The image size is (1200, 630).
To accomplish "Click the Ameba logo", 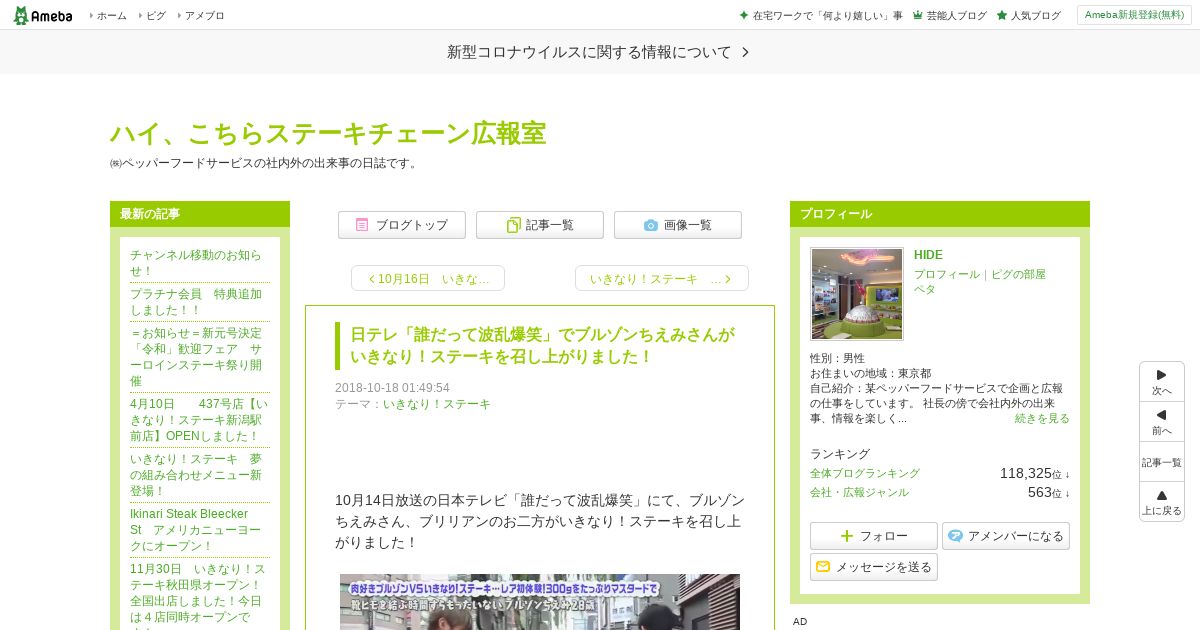I will point(42,15).
